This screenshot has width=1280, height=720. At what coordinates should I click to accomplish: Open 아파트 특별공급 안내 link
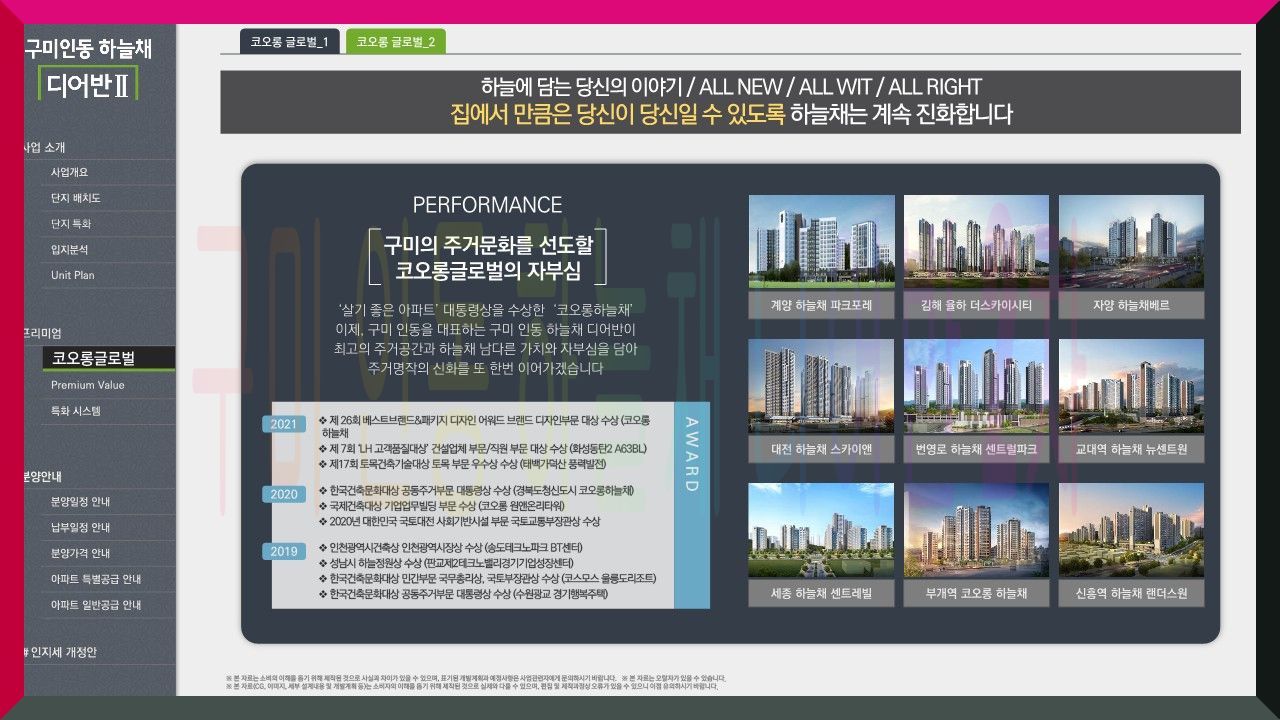click(98, 579)
